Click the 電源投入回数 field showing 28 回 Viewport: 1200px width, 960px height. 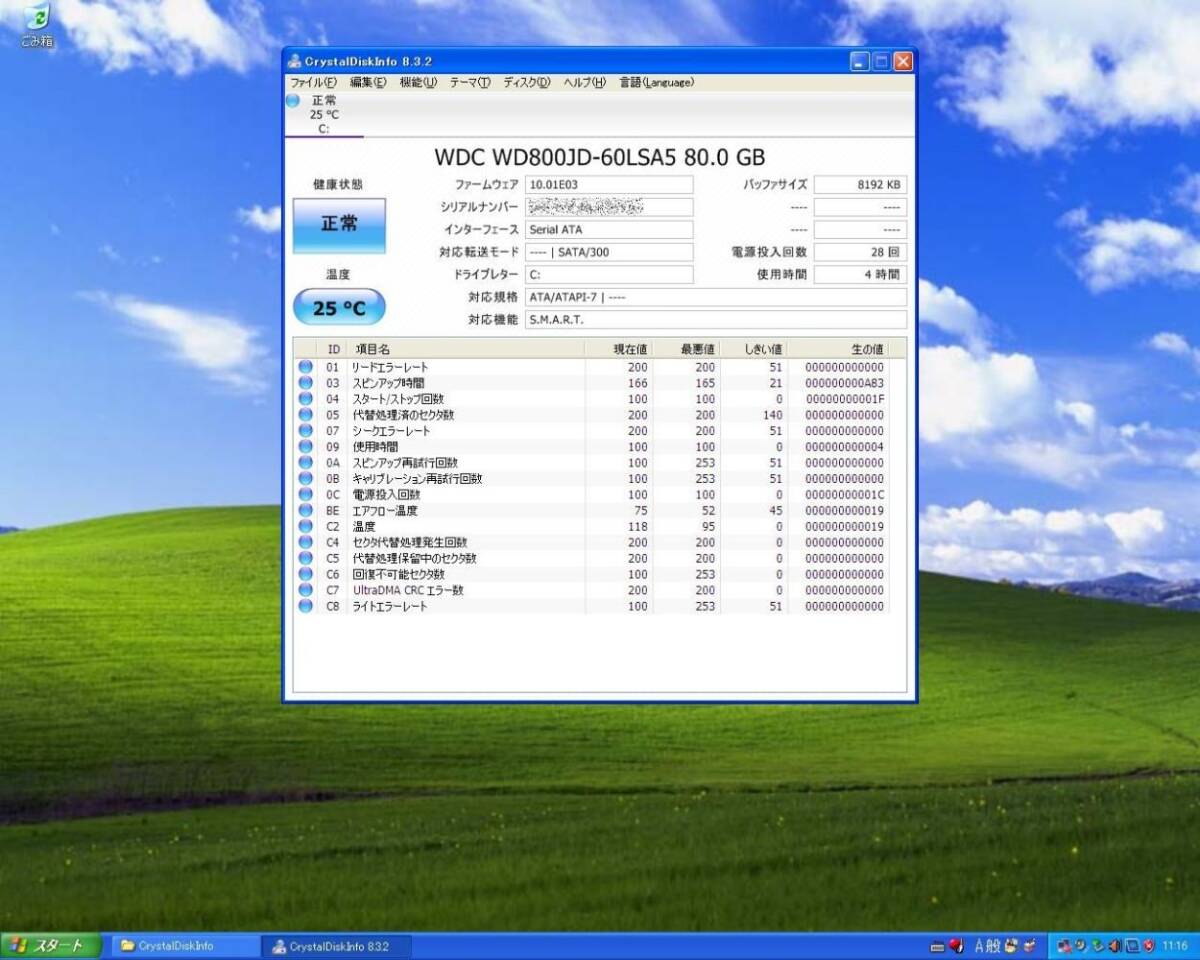[x=860, y=252]
